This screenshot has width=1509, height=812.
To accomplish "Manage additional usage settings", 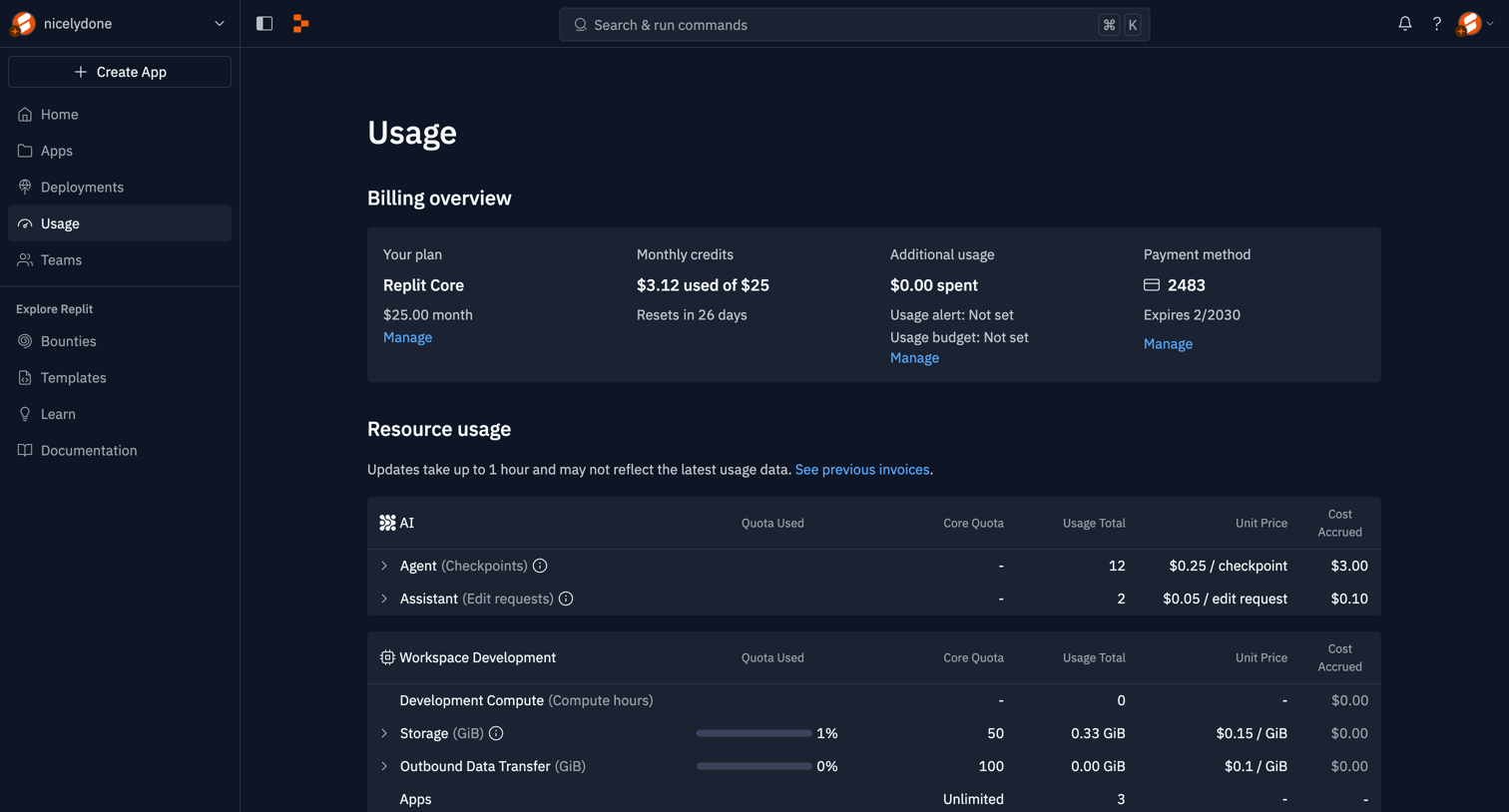I will pos(914,358).
